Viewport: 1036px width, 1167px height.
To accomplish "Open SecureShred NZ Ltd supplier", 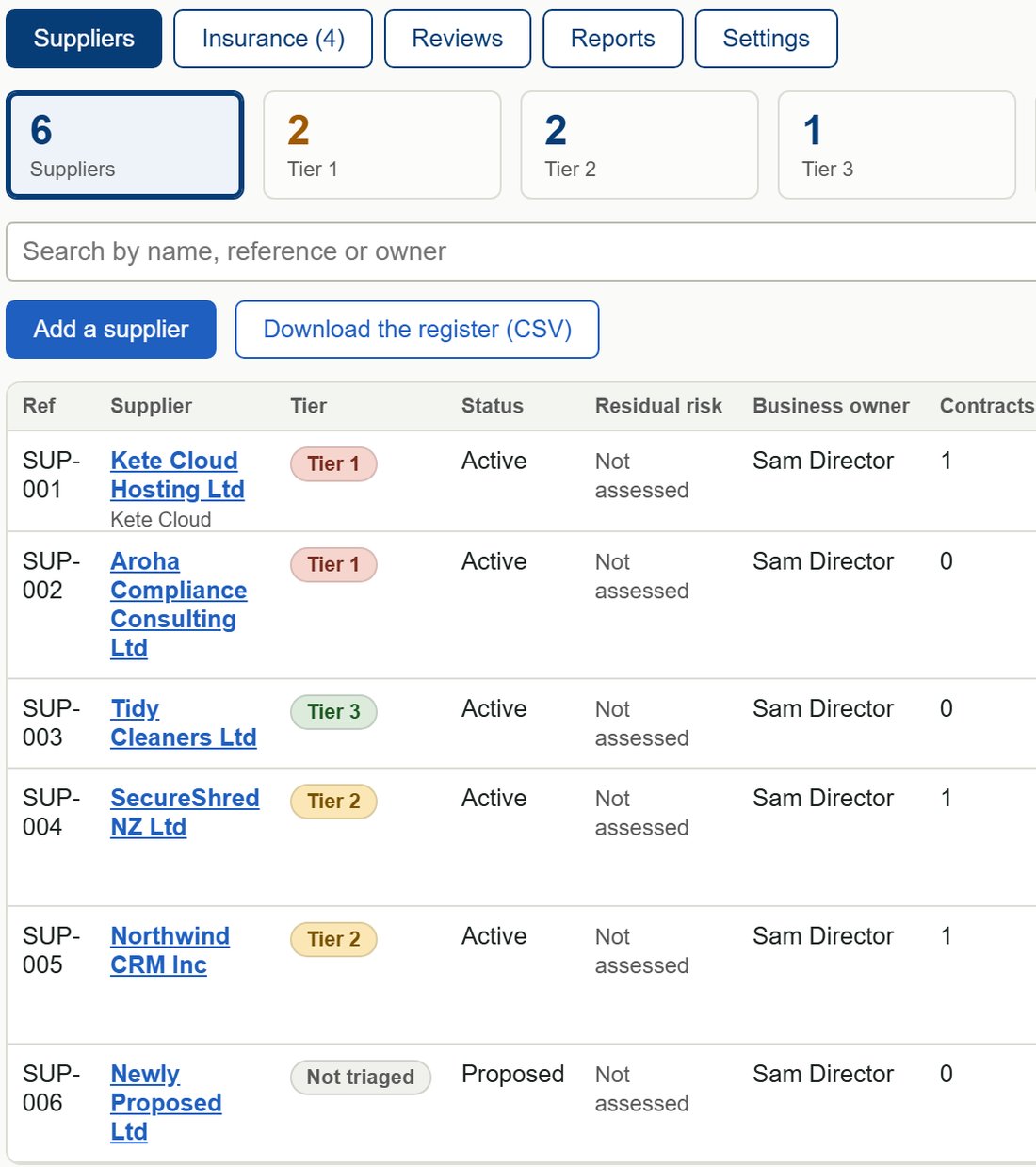I will coord(185,812).
